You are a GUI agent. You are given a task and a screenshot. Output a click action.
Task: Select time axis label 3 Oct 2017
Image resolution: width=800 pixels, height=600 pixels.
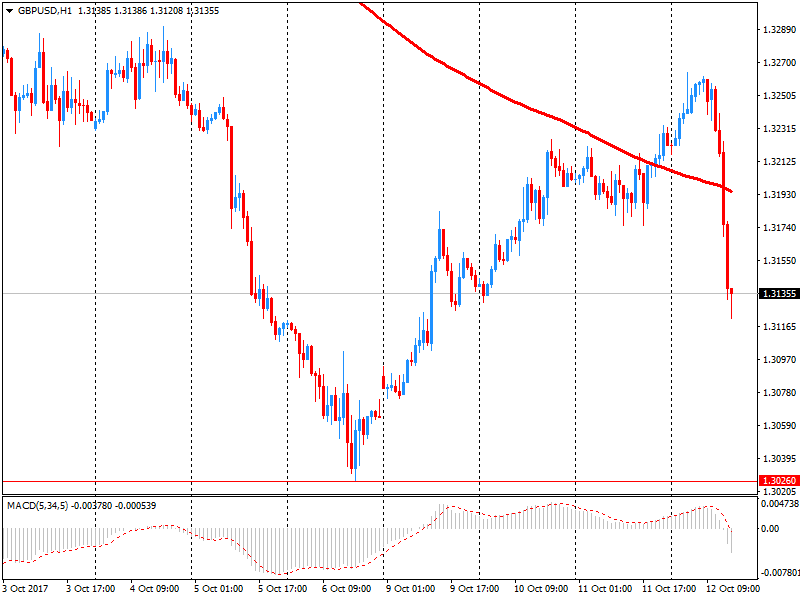point(26,588)
